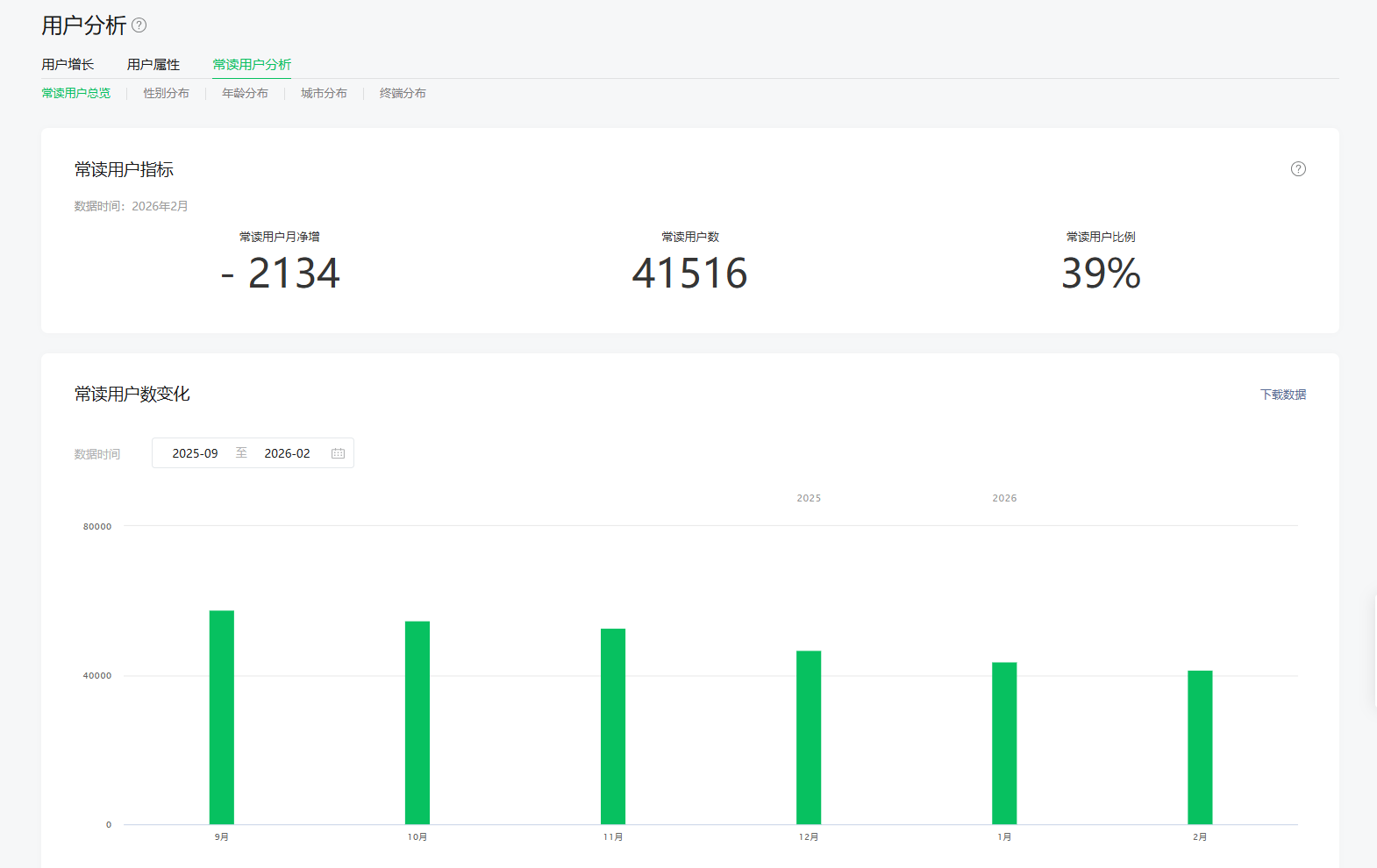Select the 常读用户分析 tab

[252, 64]
